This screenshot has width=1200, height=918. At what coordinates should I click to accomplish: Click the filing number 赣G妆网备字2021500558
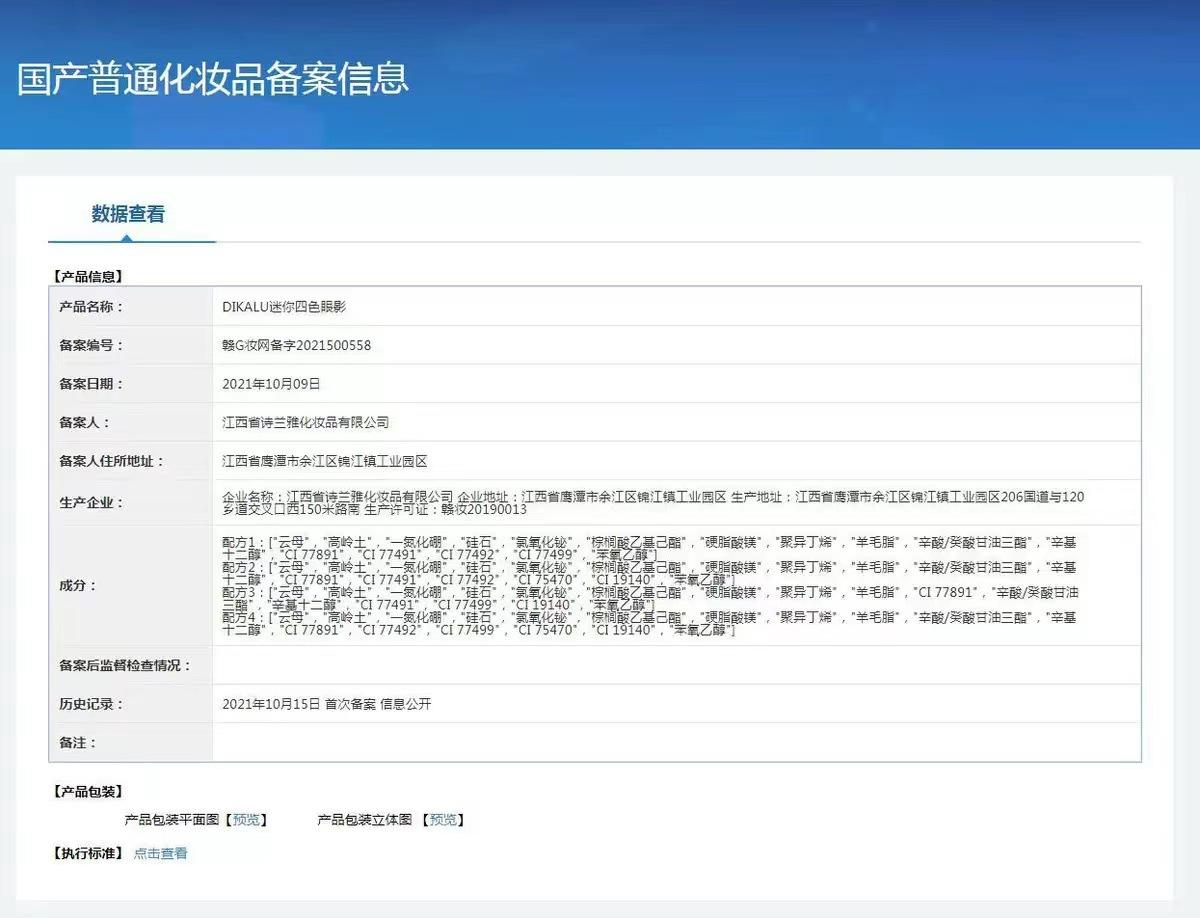(296, 346)
